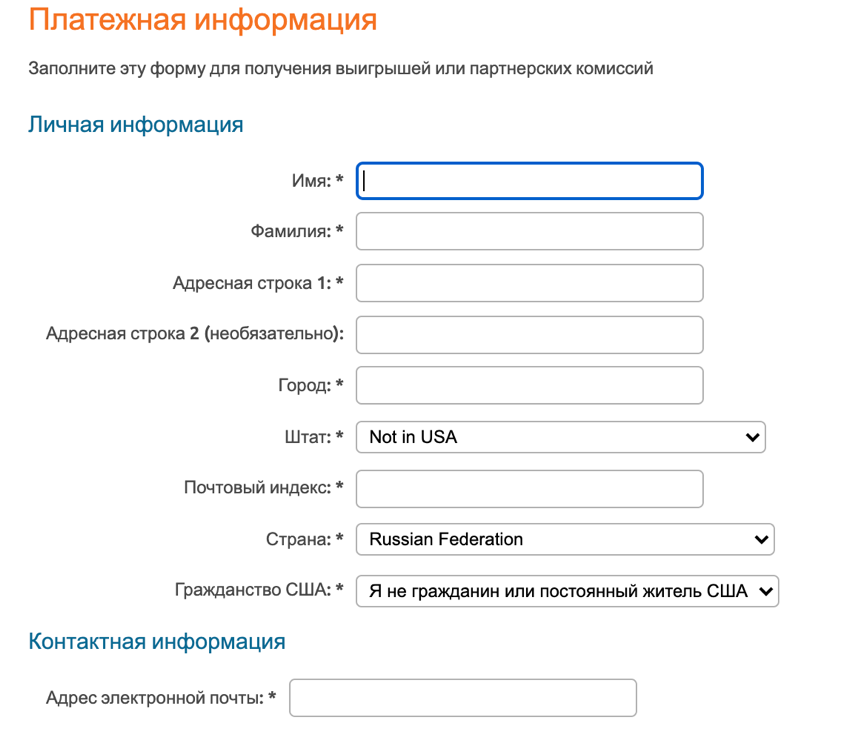Click the Почтовый индекс field
This screenshot has width=867, height=732.
pyautogui.click(x=529, y=489)
